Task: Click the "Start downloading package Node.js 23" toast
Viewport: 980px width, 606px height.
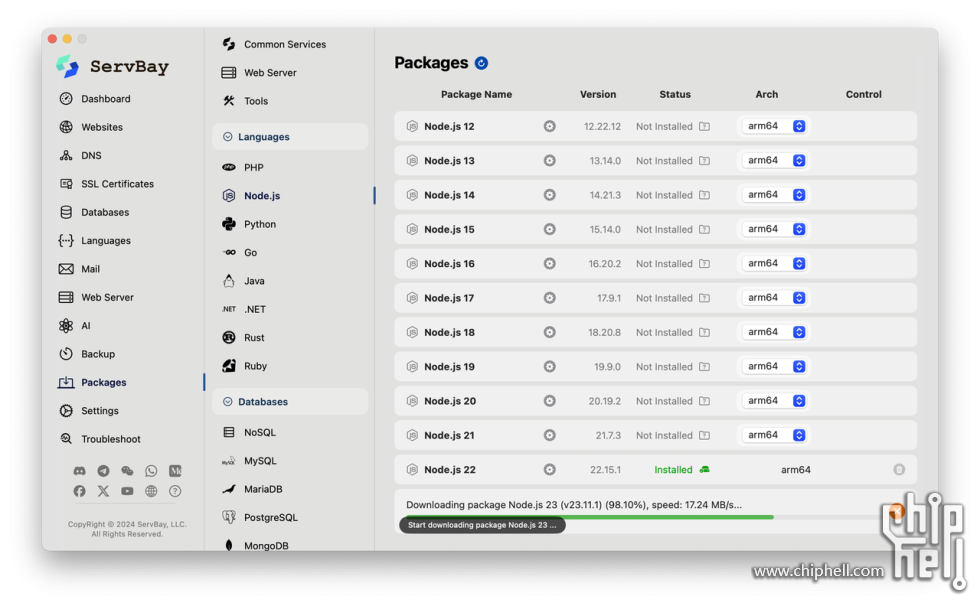Action: (x=482, y=525)
